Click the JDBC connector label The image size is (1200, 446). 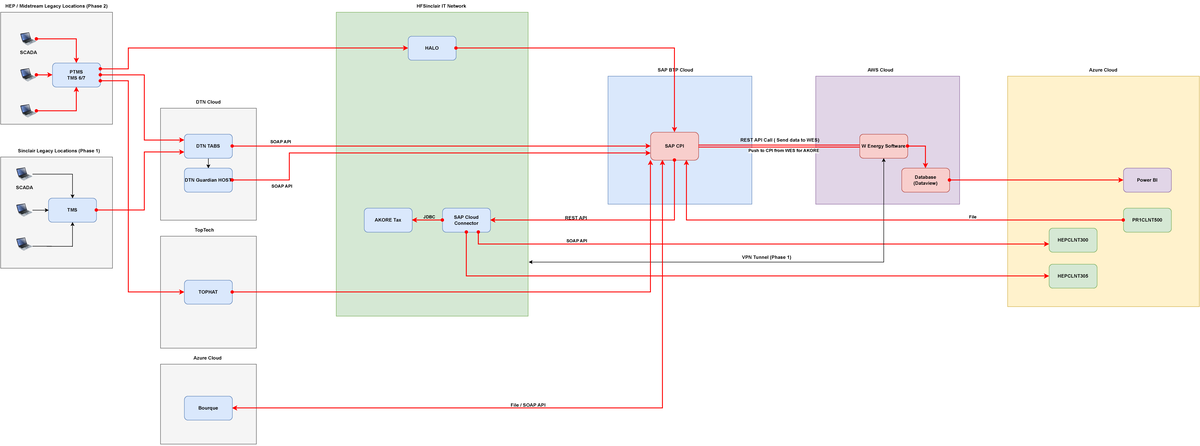click(x=428, y=216)
